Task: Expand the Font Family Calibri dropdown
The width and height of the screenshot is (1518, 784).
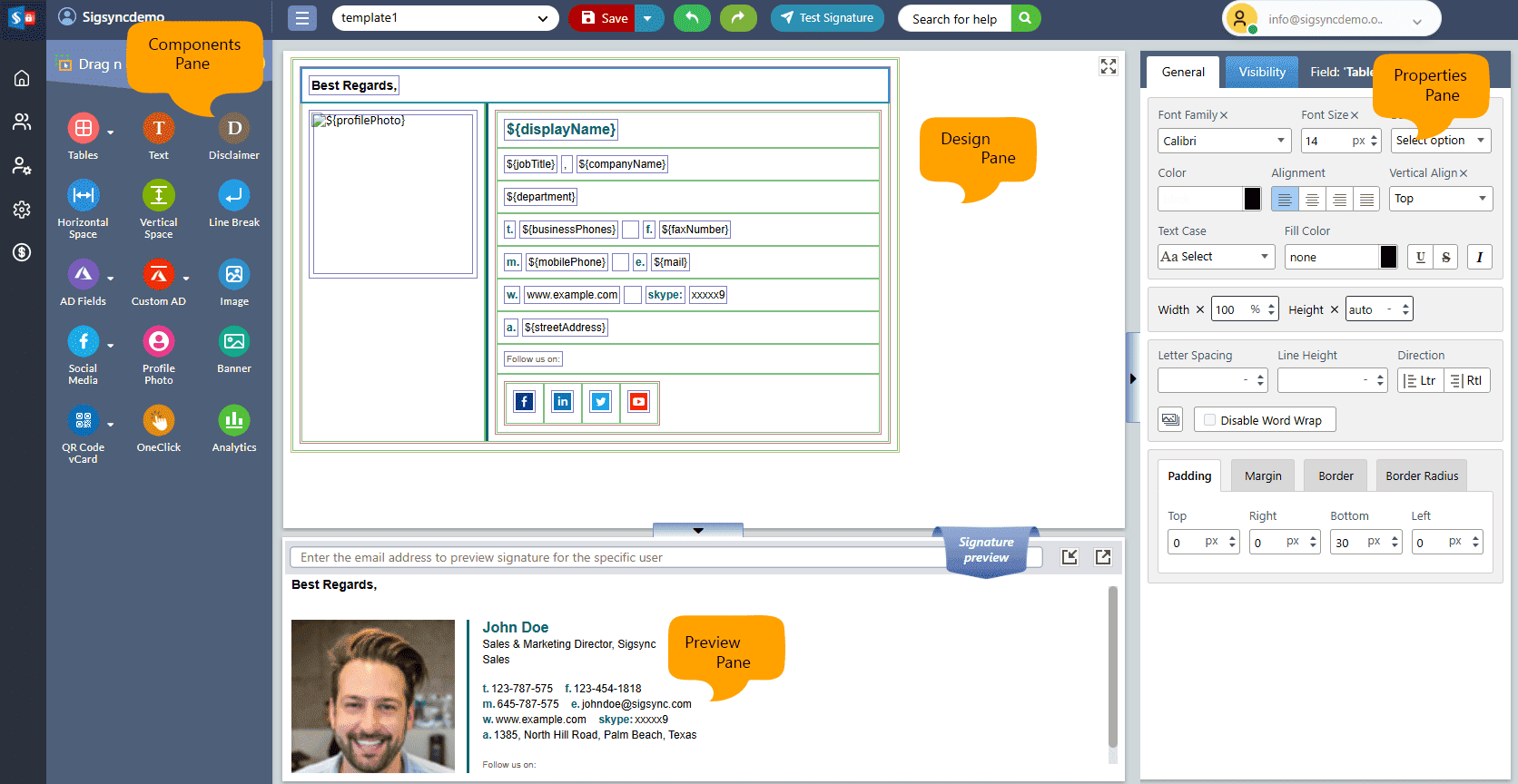Action: [1223, 141]
